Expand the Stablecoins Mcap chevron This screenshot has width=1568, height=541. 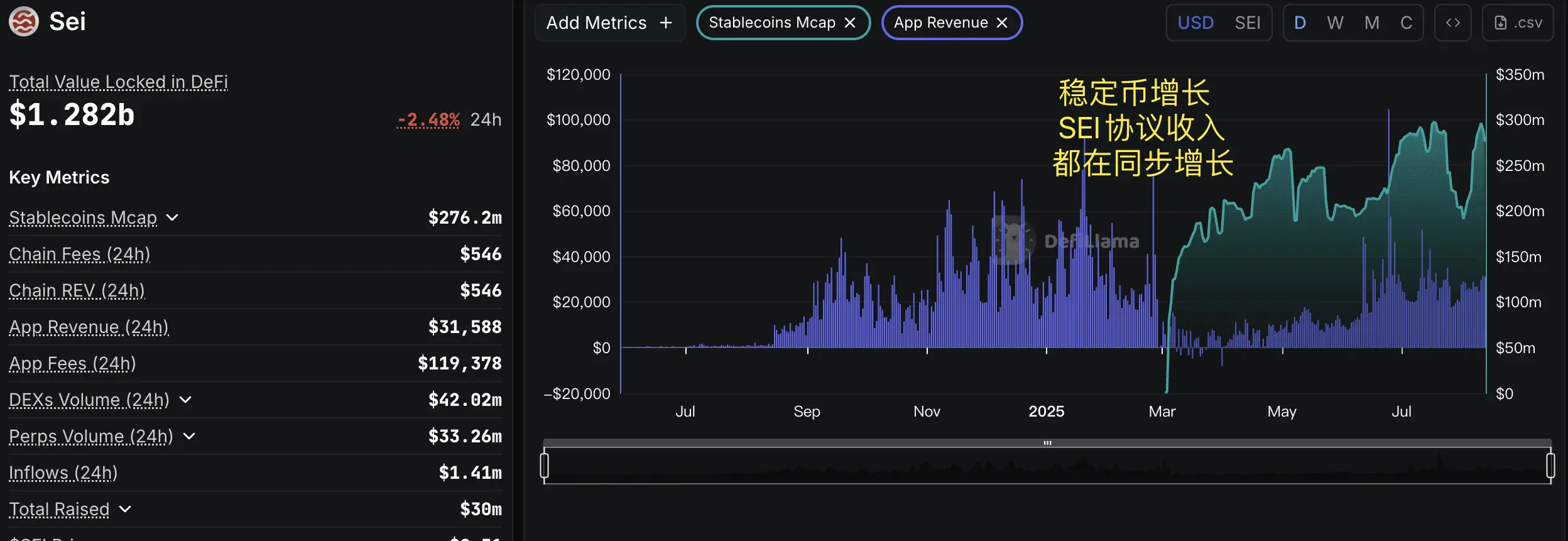tap(172, 217)
